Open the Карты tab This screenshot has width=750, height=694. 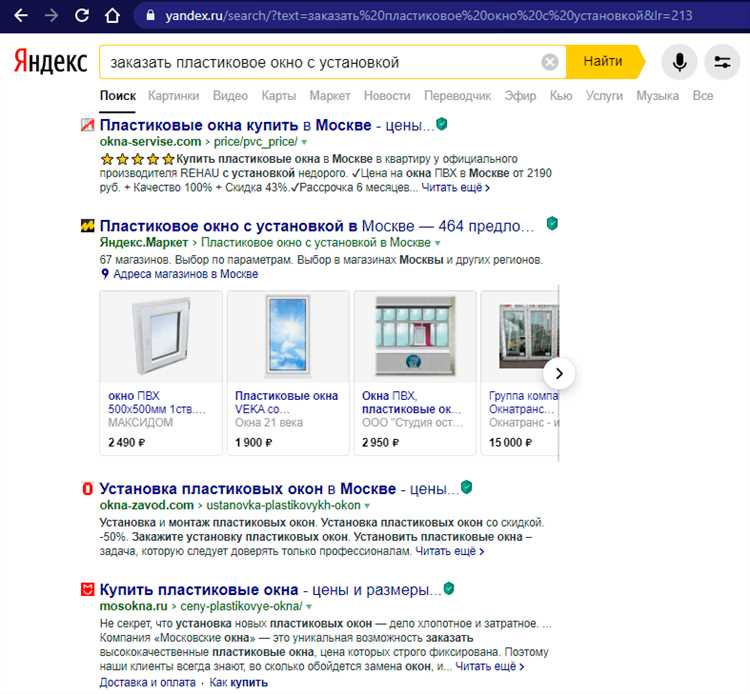(278, 96)
